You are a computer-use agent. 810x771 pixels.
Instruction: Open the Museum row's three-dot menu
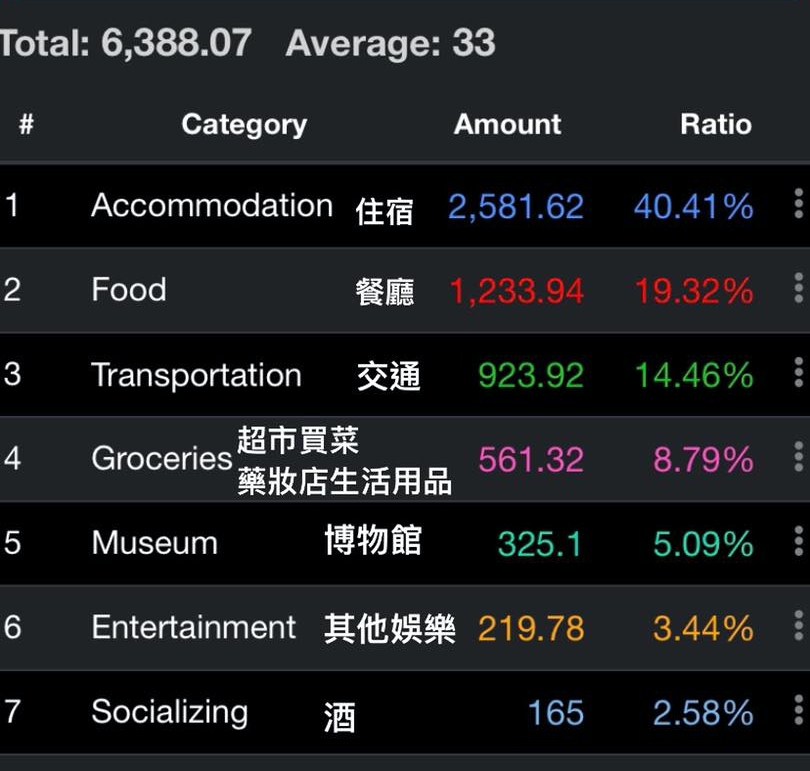click(798, 541)
